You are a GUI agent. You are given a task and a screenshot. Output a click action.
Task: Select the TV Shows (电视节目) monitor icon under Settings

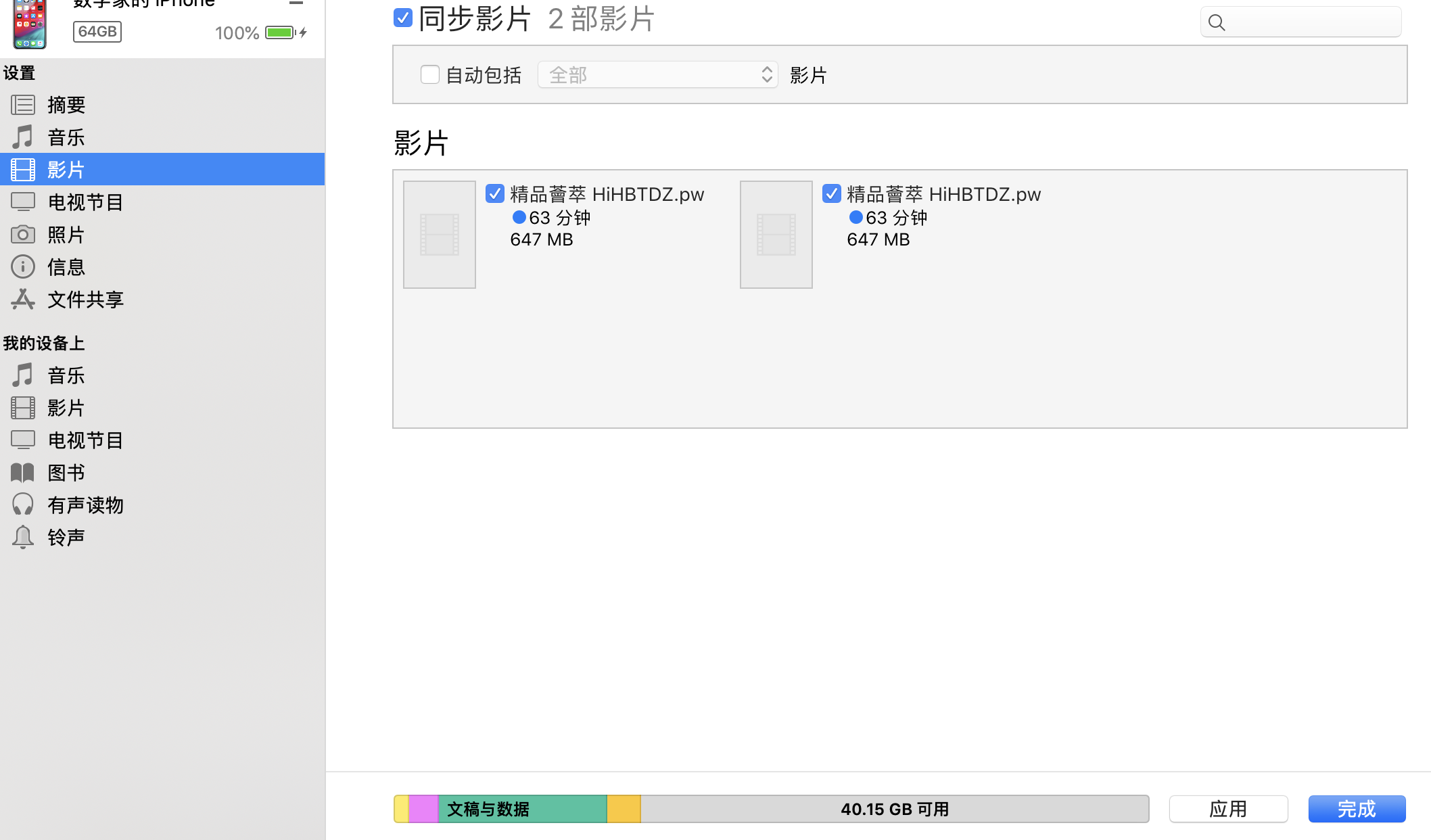point(23,202)
